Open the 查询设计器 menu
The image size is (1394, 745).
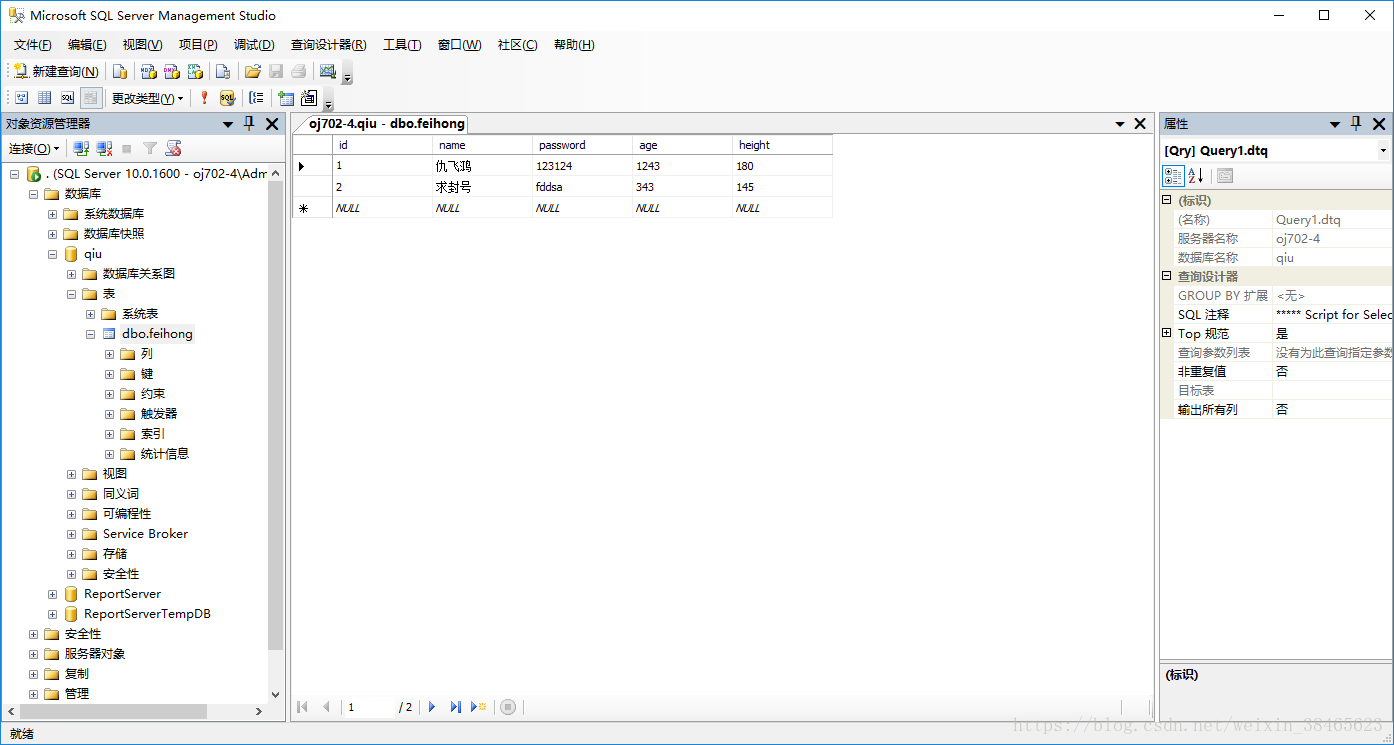tap(329, 45)
